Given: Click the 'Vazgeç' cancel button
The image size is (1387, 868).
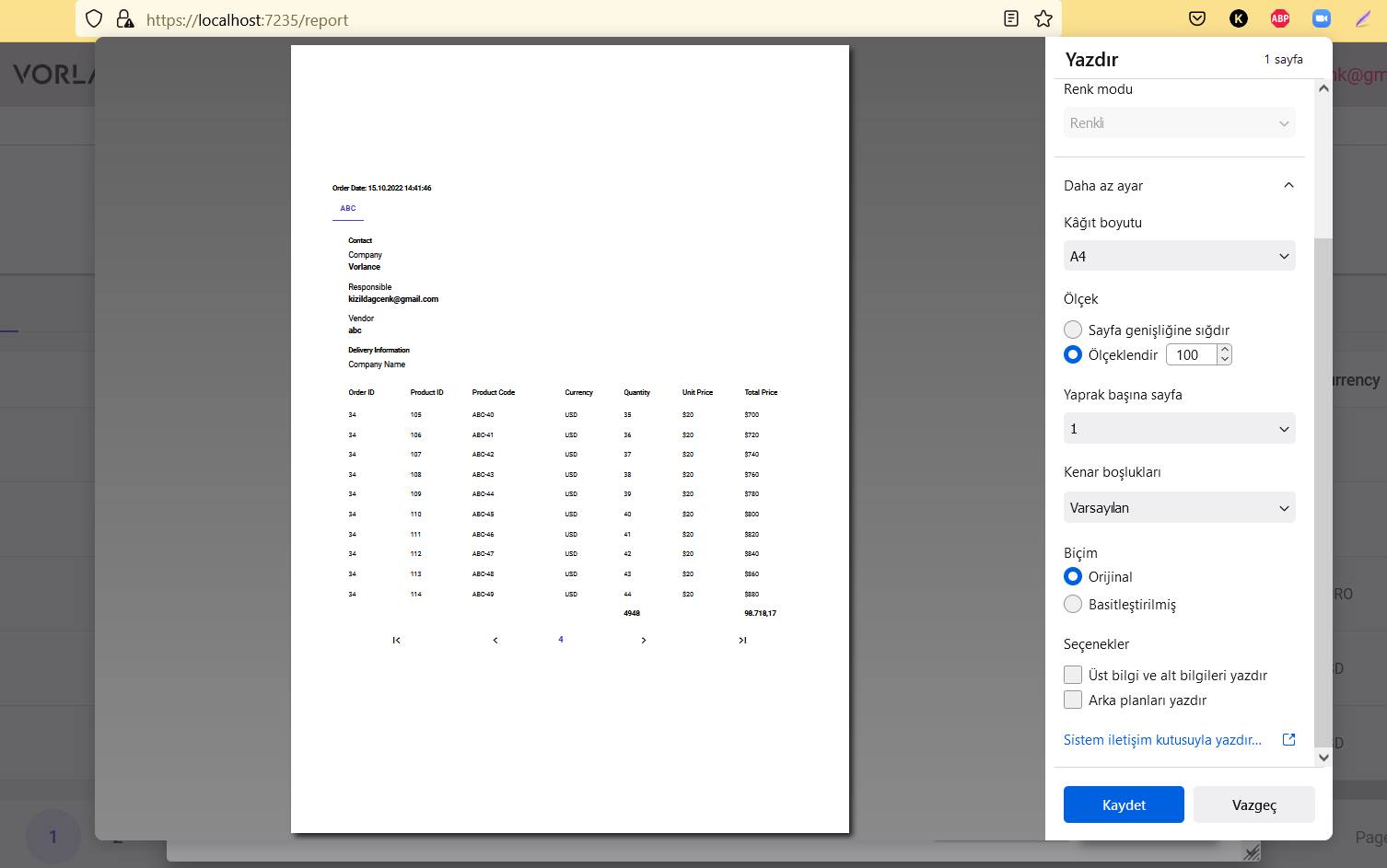Looking at the screenshot, I should pos(1254,804).
